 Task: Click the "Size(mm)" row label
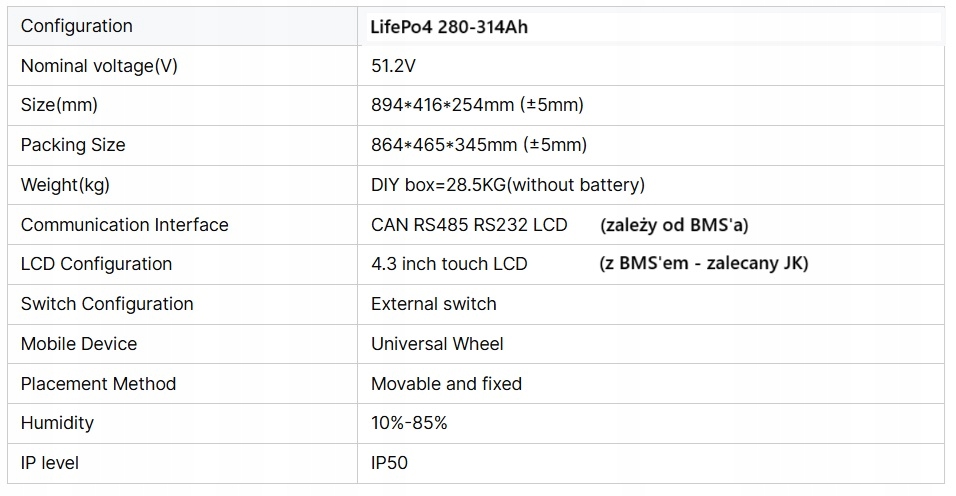point(59,105)
